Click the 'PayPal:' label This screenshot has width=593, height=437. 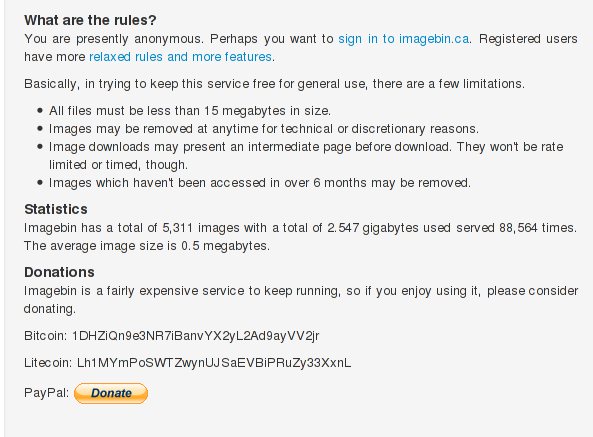(x=47, y=393)
